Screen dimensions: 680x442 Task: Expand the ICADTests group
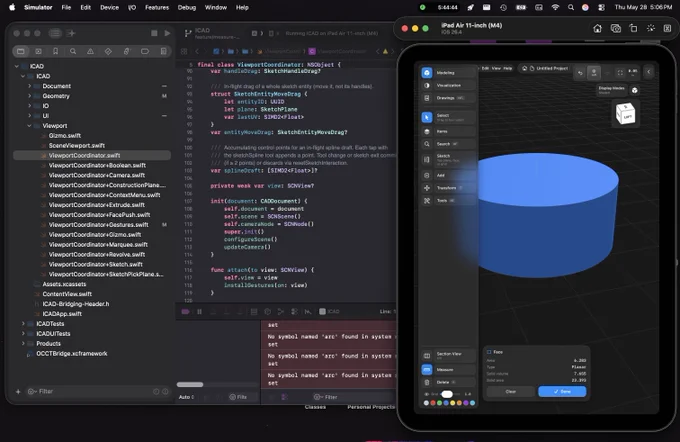23,324
